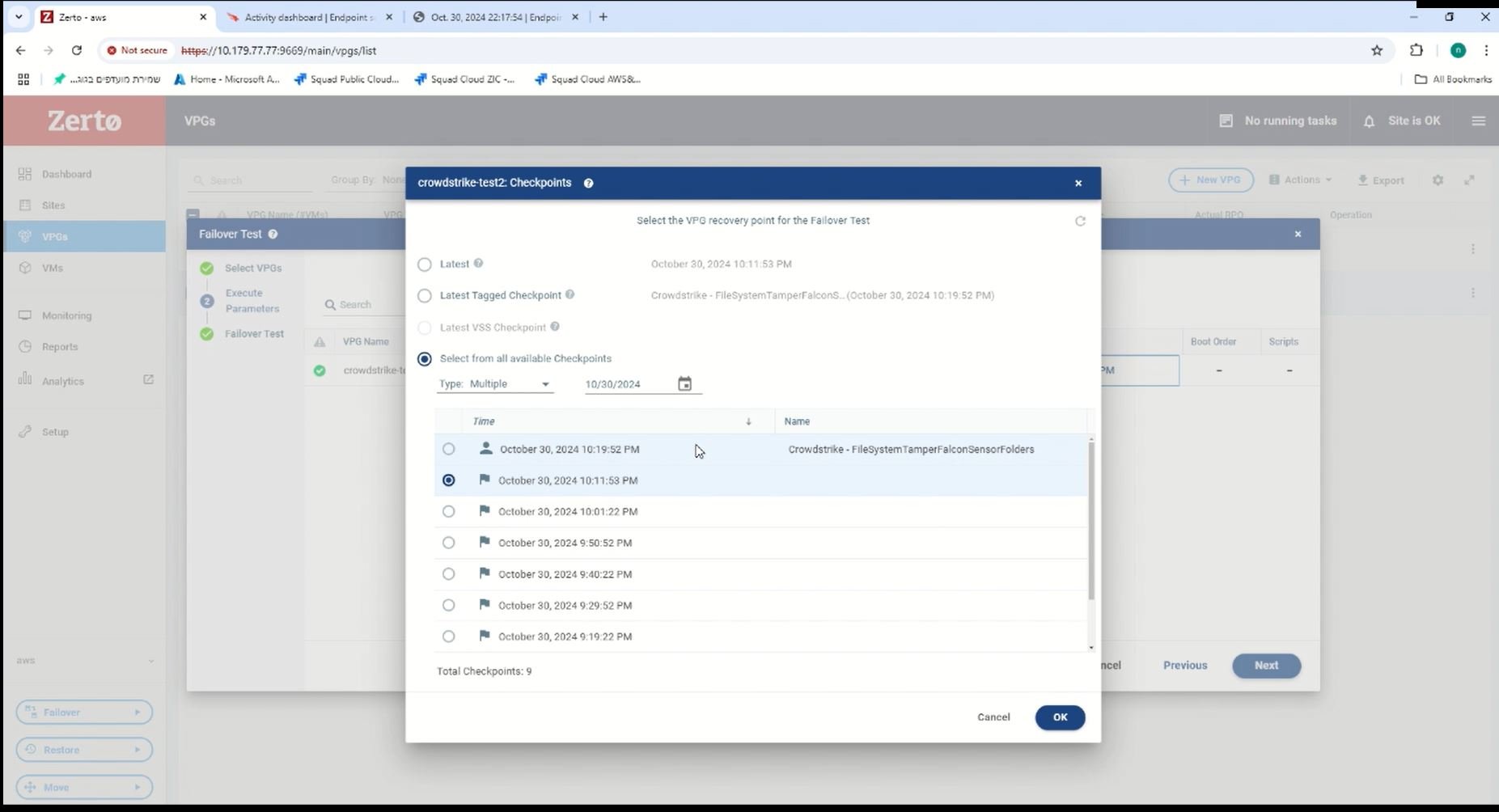Select checkpoint October 30, 2024 10:11:53 PM radio

pyautogui.click(x=448, y=480)
